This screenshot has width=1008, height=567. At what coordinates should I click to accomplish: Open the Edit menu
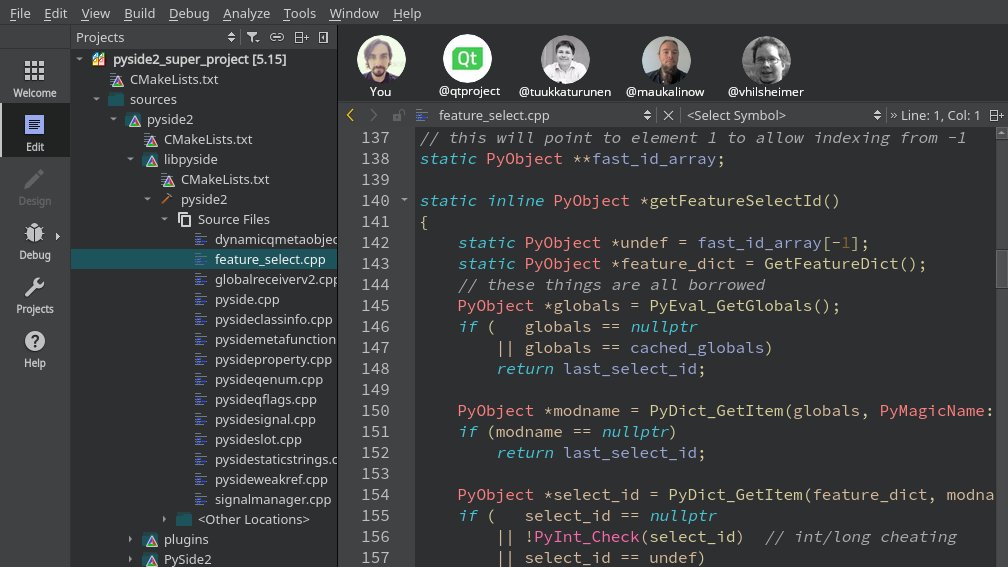click(x=55, y=14)
